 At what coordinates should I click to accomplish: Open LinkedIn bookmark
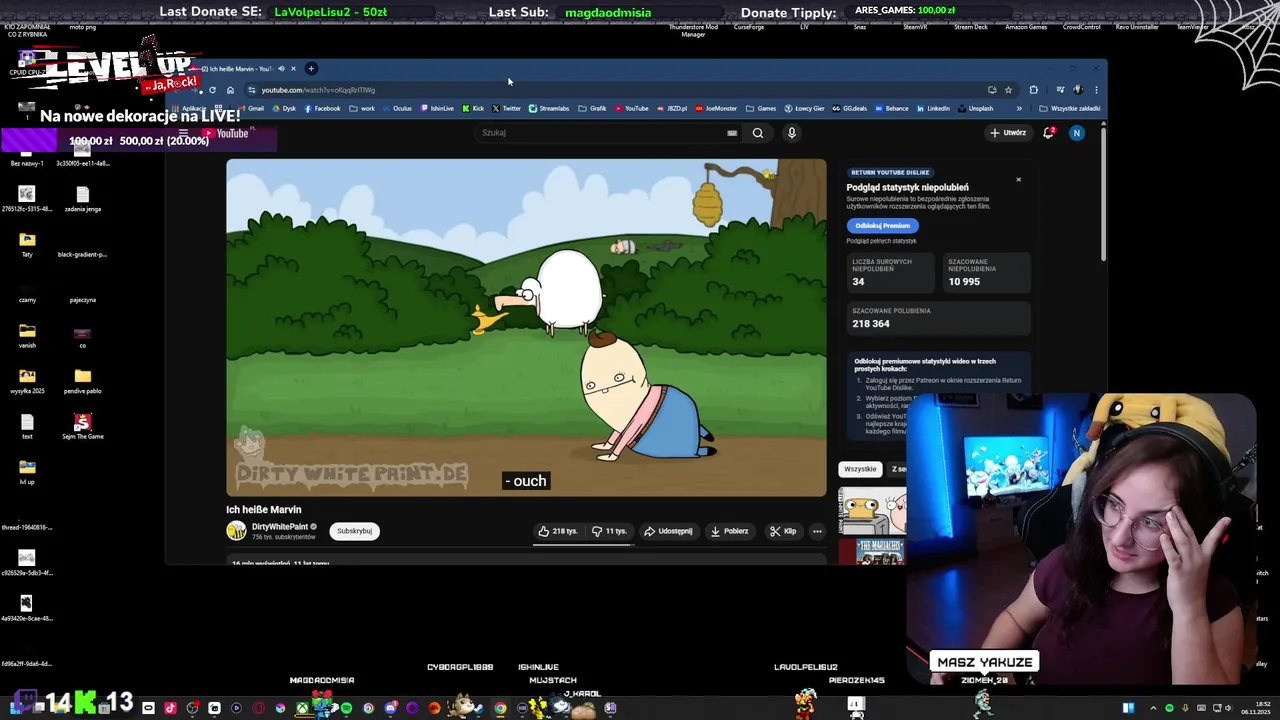[x=933, y=108]
